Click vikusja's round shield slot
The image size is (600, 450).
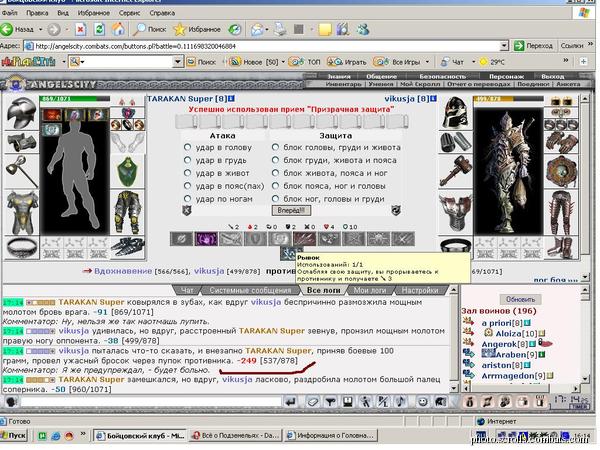[x=561, y=171]
